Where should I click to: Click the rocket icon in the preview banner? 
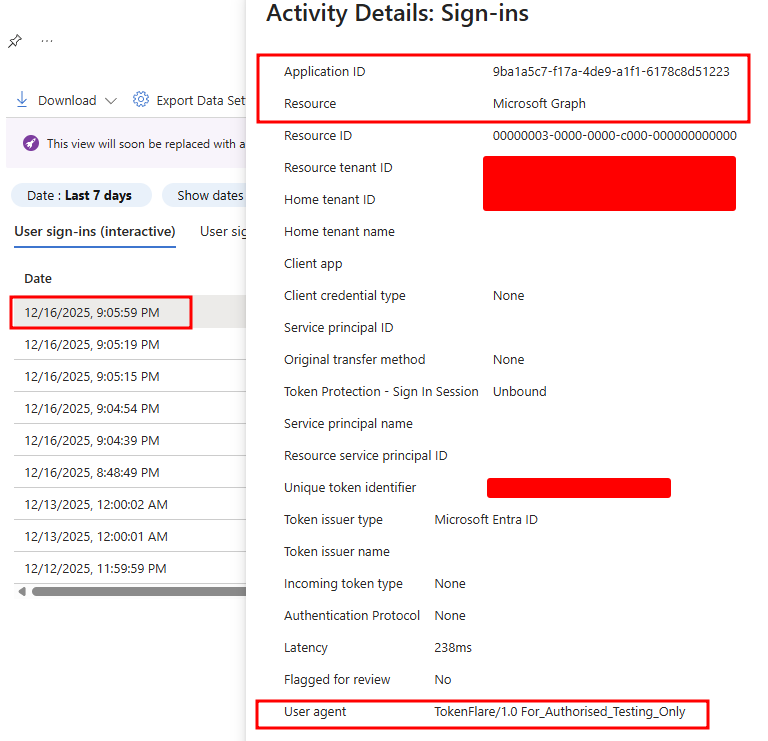(31, 144)
